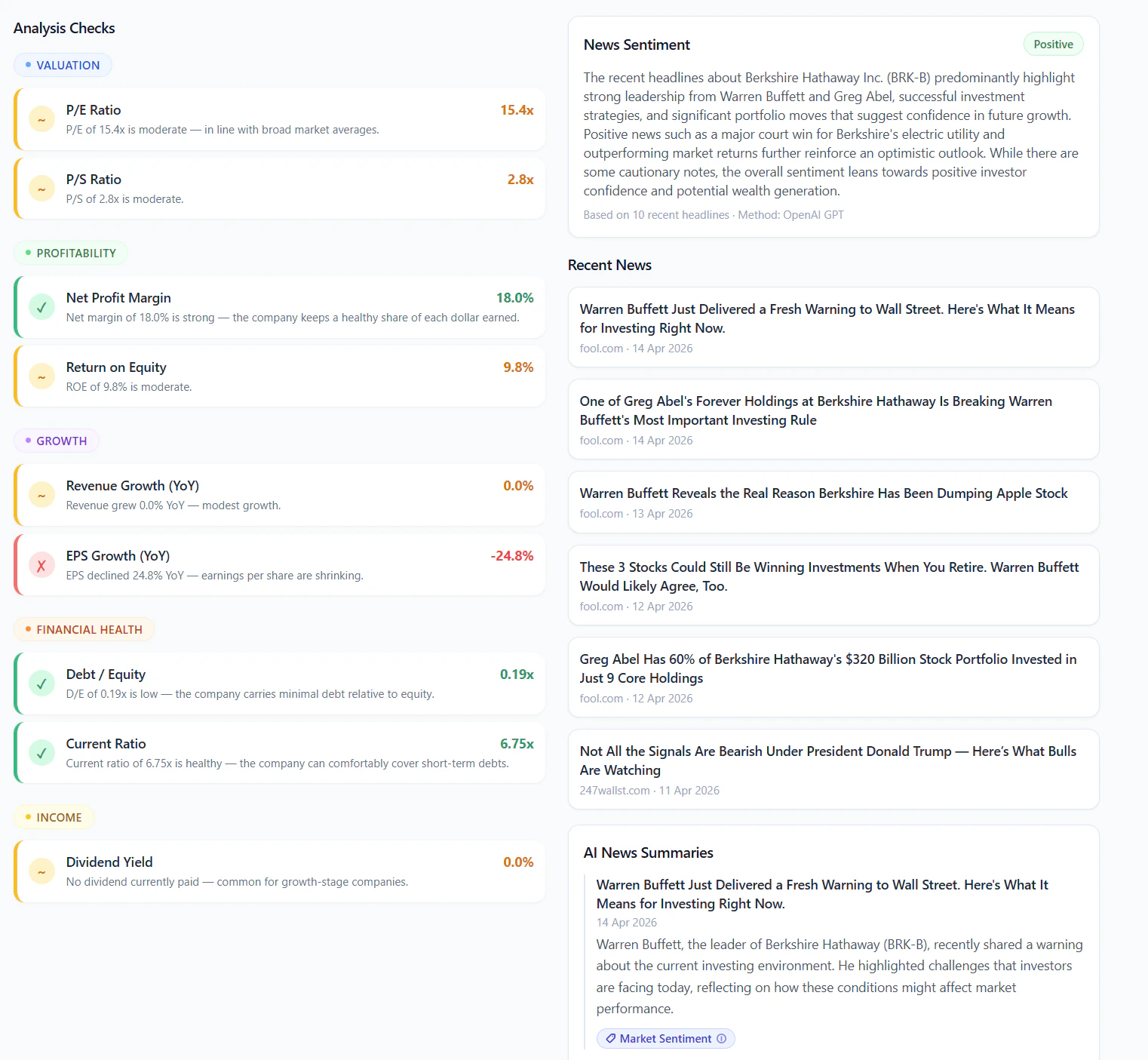Select the GROWTH category badge
The image size is (1148, 1060).
(57, 441)
